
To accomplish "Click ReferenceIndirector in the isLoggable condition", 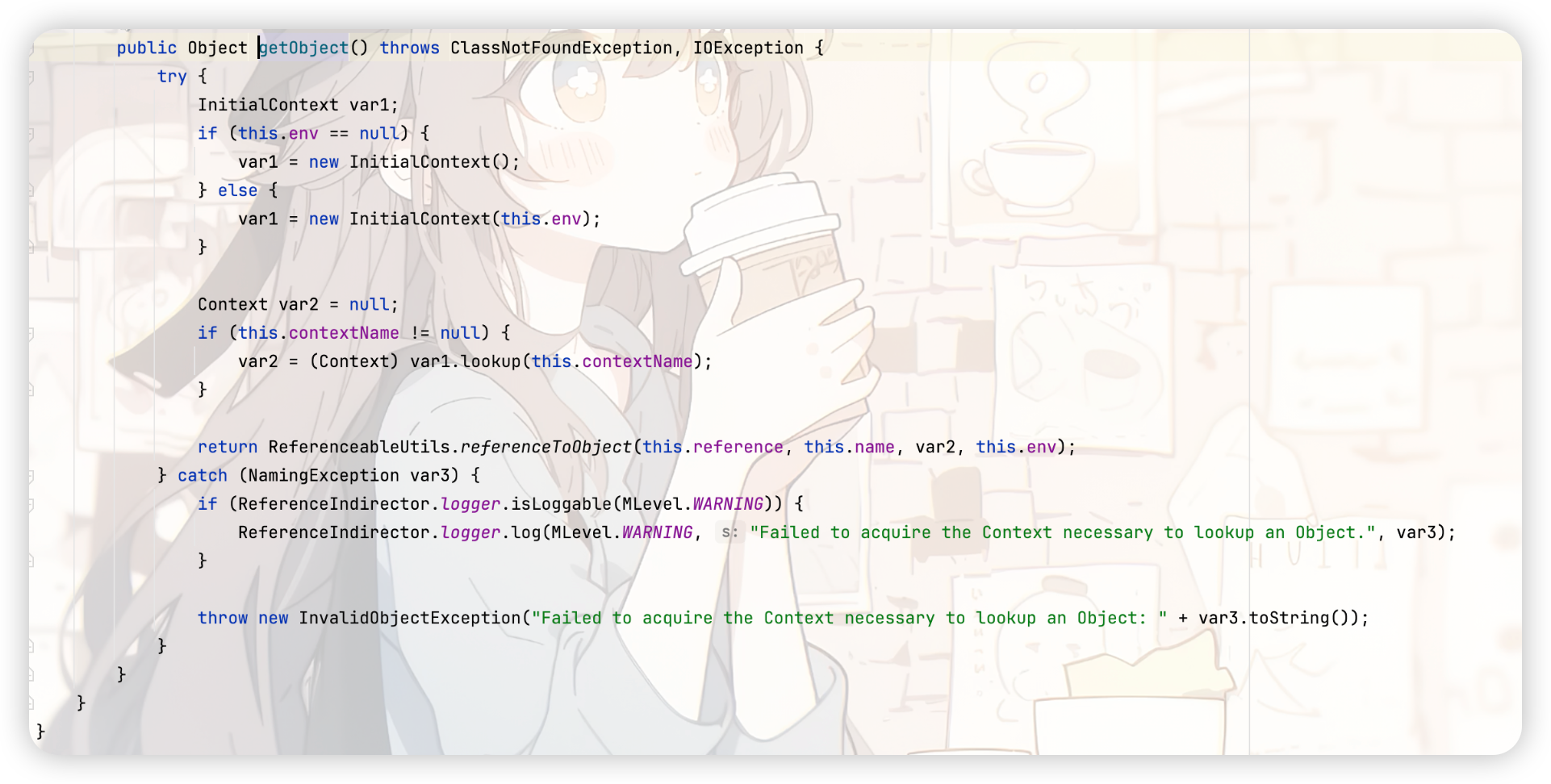I will [x=334, y=504].
